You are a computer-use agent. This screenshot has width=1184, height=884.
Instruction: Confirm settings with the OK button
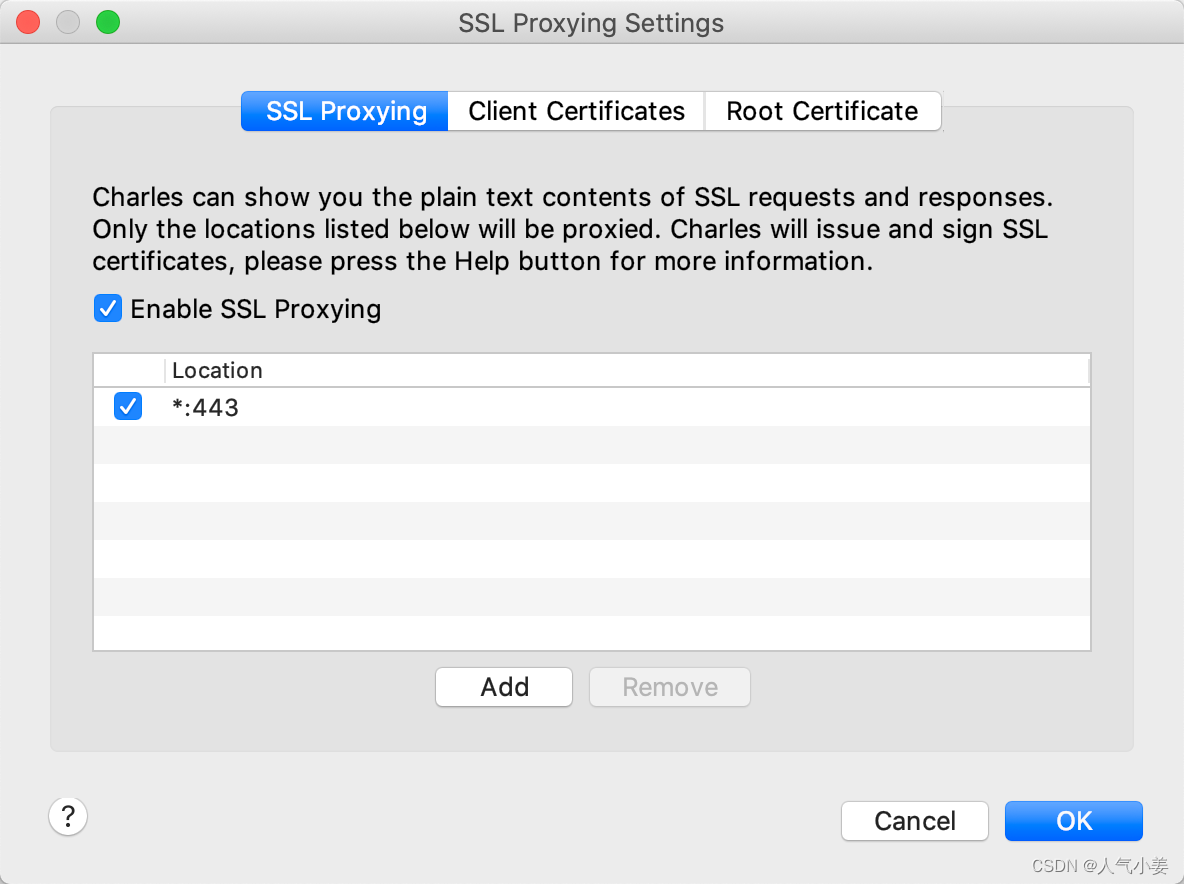point(1073,821)
